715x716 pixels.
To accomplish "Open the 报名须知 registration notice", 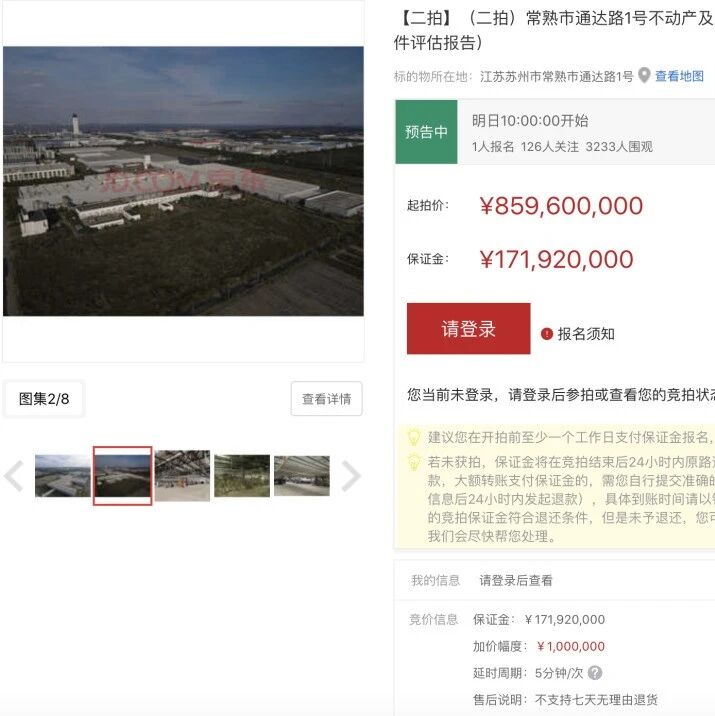I will coord(586,334).
